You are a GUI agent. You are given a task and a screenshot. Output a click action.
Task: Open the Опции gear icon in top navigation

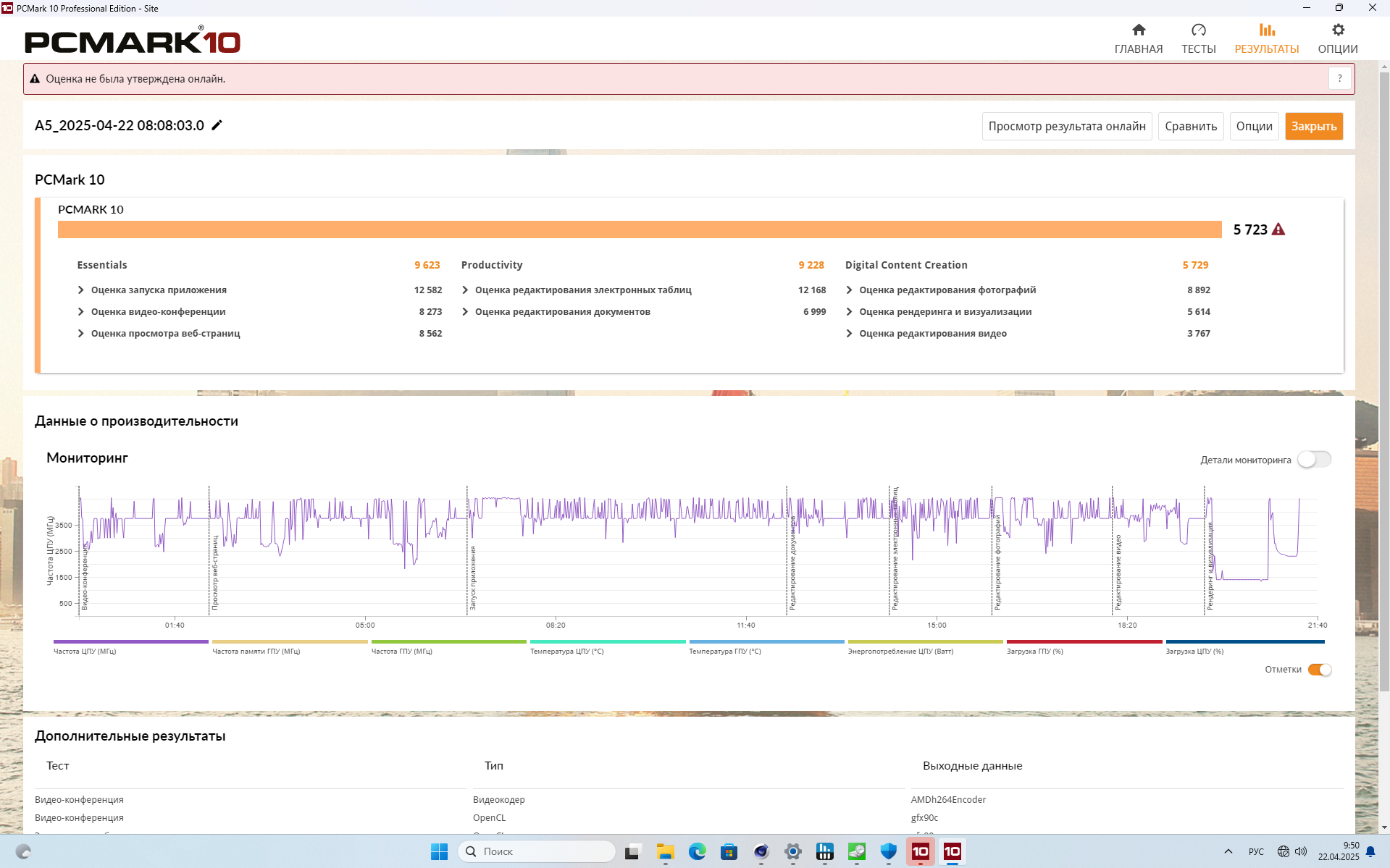pyautogui.click(x=1337, y=30)
